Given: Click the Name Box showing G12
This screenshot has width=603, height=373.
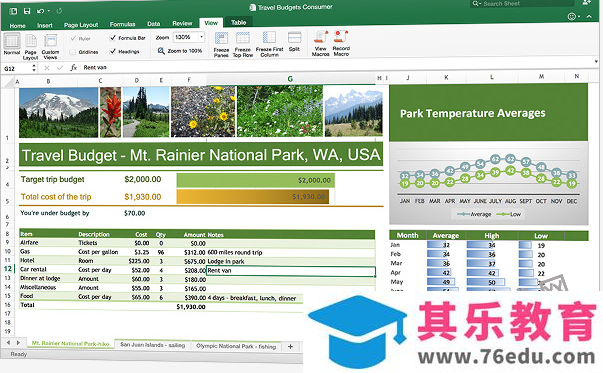Looking at the screenshot, I should [16, 68].
